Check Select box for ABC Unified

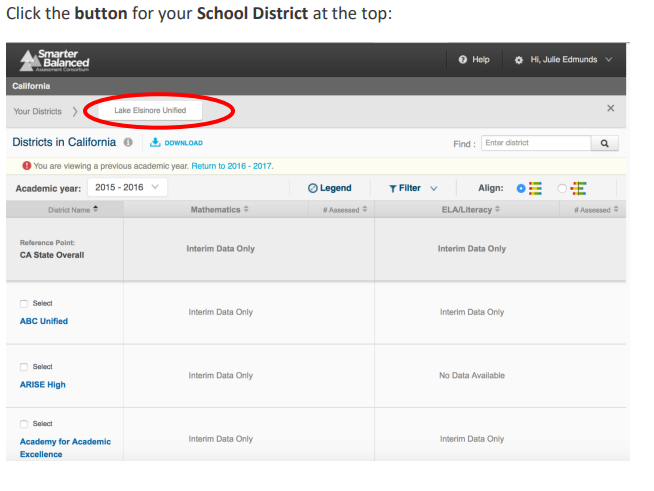pyautogui.click(x=24, y=304)
